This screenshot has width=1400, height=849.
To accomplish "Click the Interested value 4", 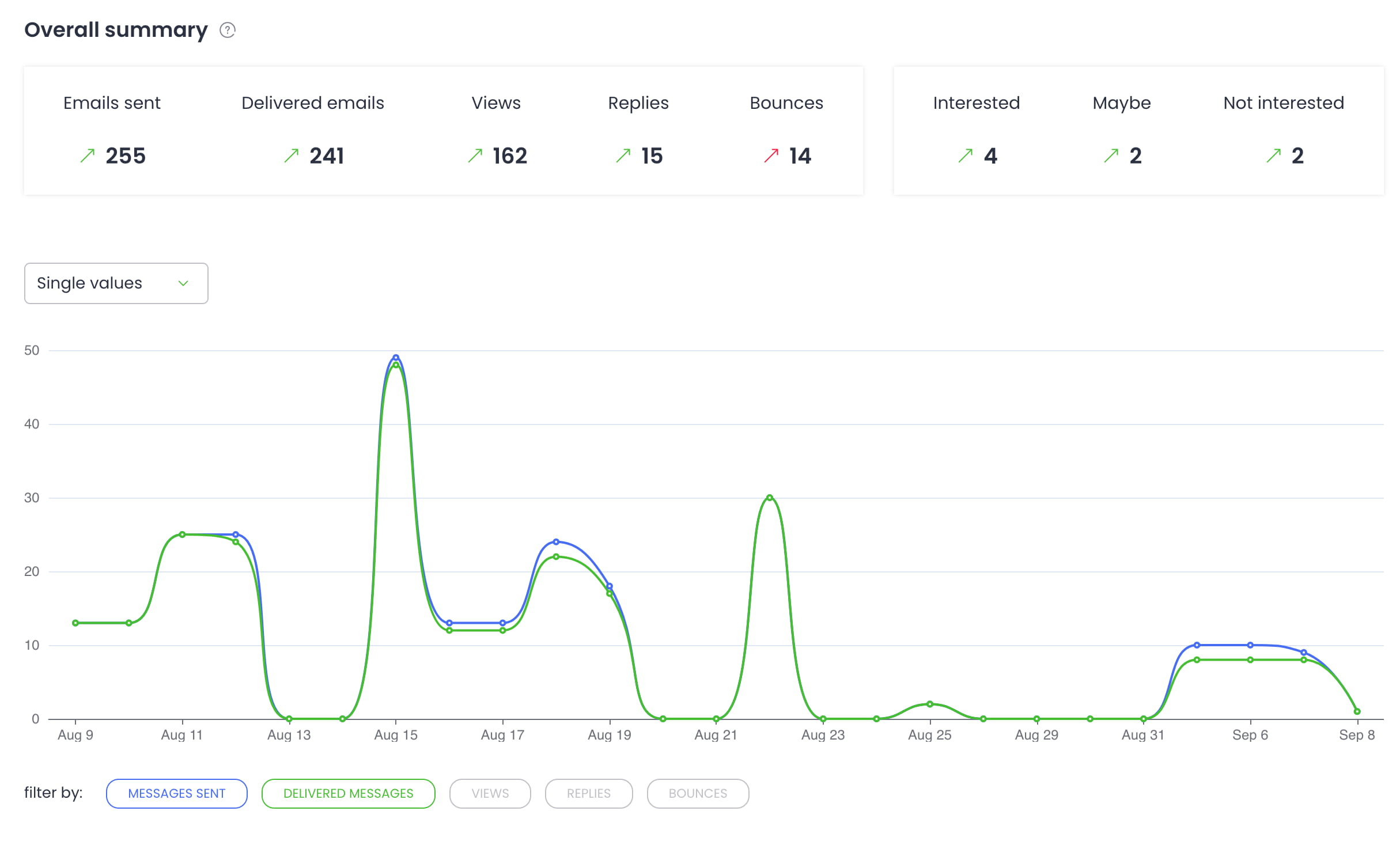I will pos(990,156).
